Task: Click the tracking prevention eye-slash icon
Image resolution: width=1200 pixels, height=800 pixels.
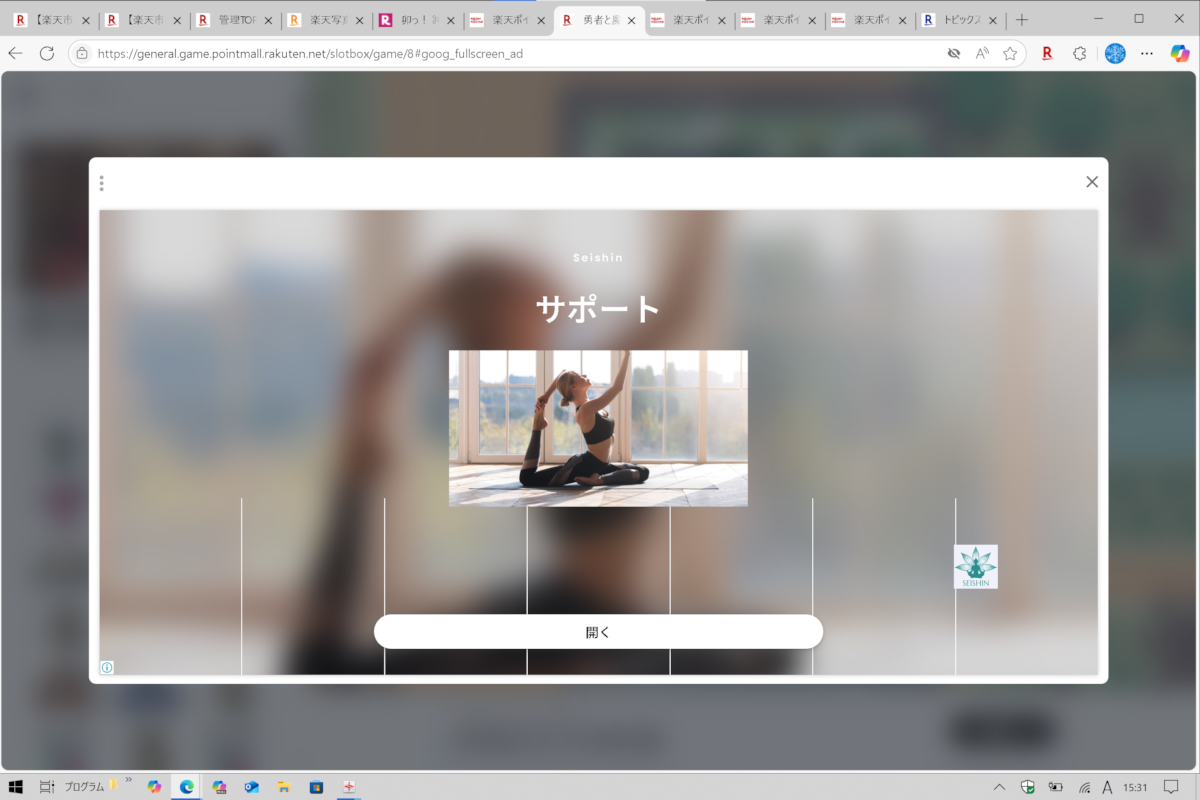Action: pos(954,53)
